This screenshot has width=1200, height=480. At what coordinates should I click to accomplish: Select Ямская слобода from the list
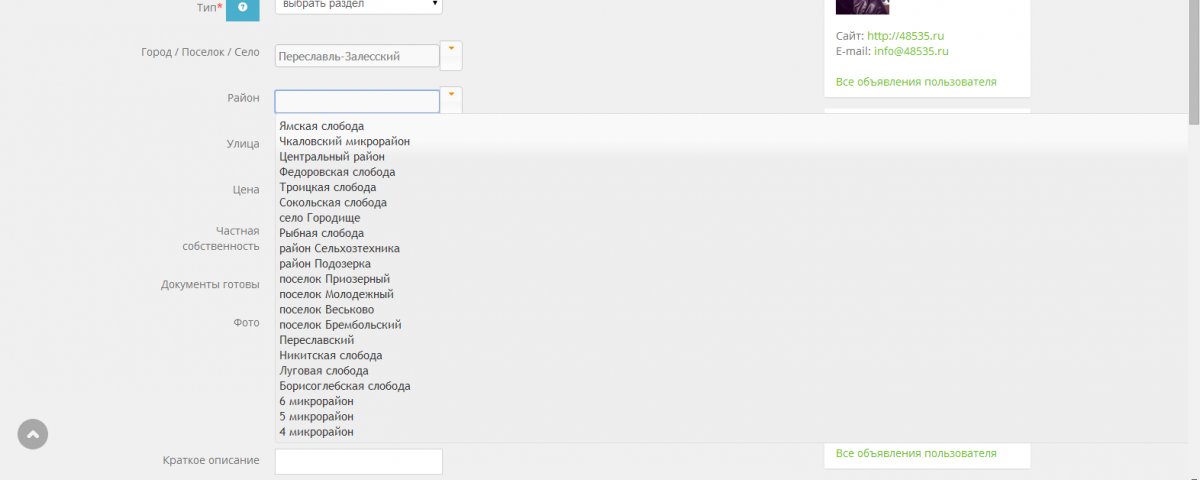click(322, 127)
